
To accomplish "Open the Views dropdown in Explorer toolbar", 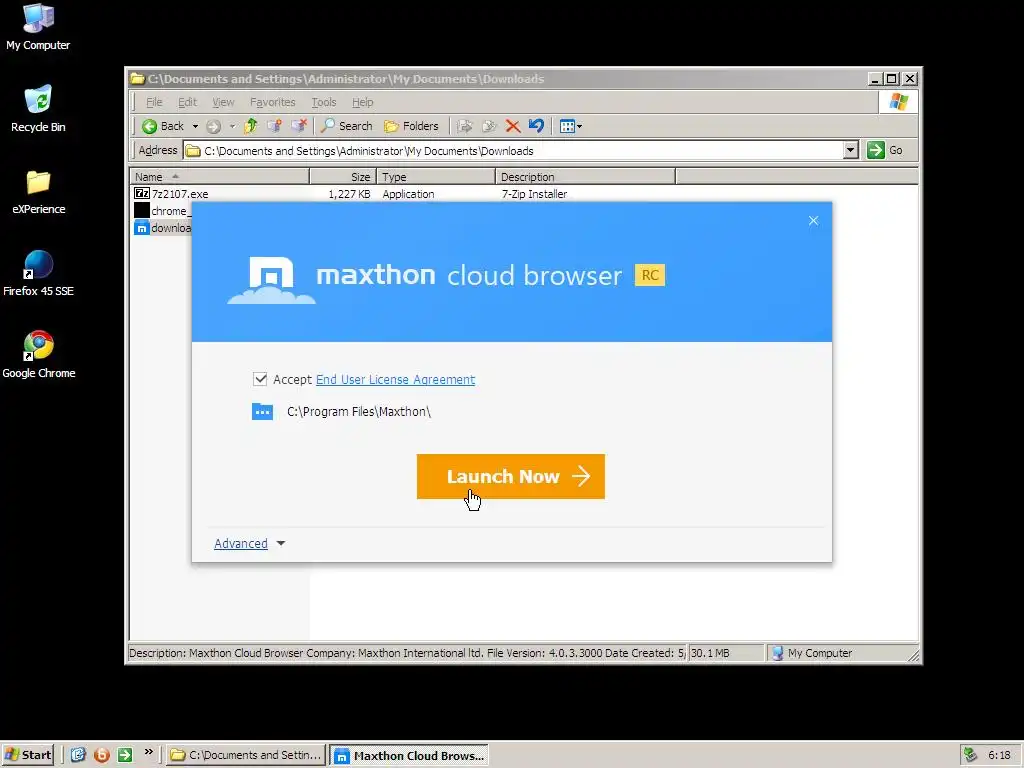I will tap(570, 126).
